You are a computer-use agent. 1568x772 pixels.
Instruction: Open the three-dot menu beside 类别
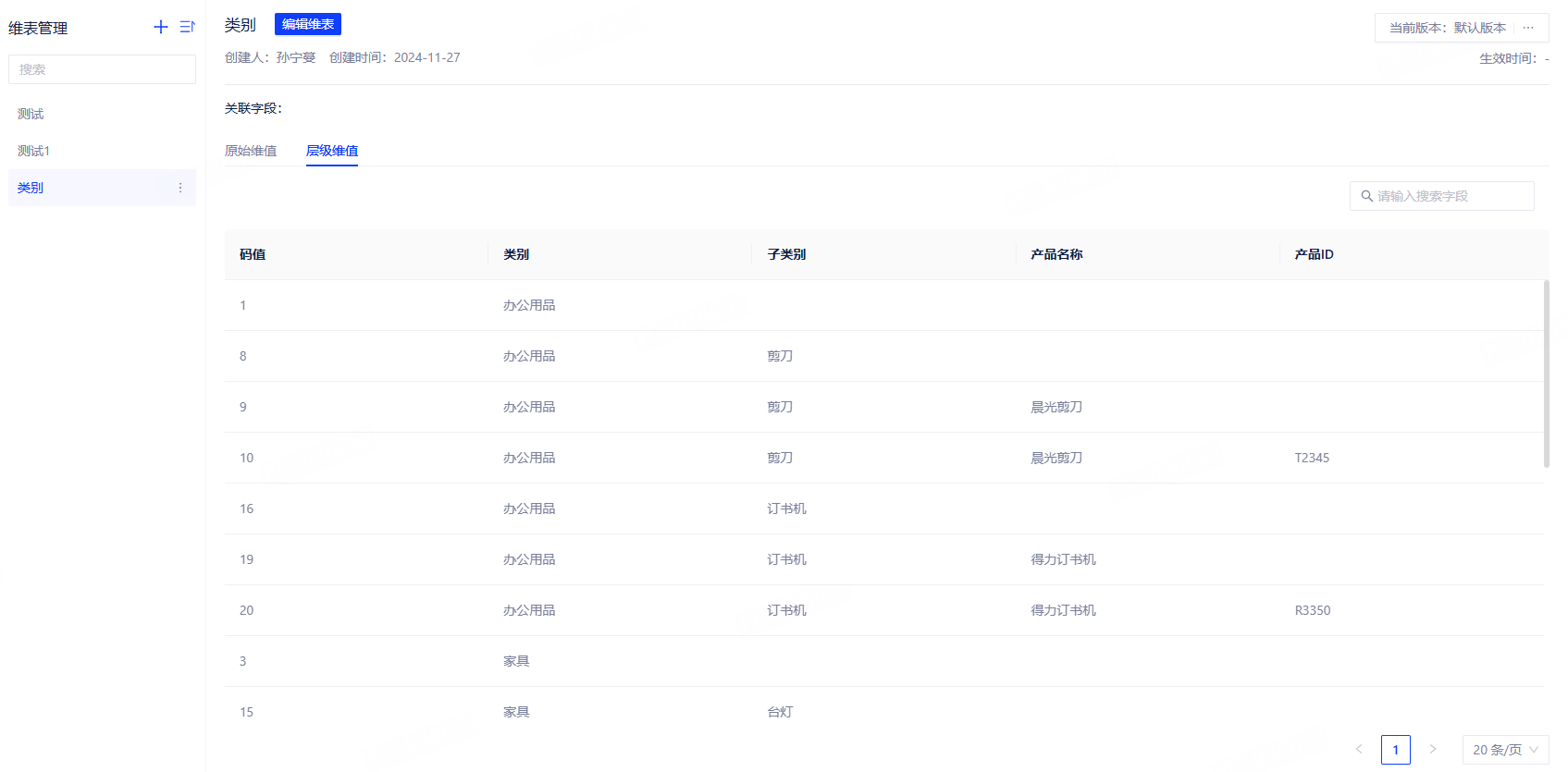click(180, 188)
